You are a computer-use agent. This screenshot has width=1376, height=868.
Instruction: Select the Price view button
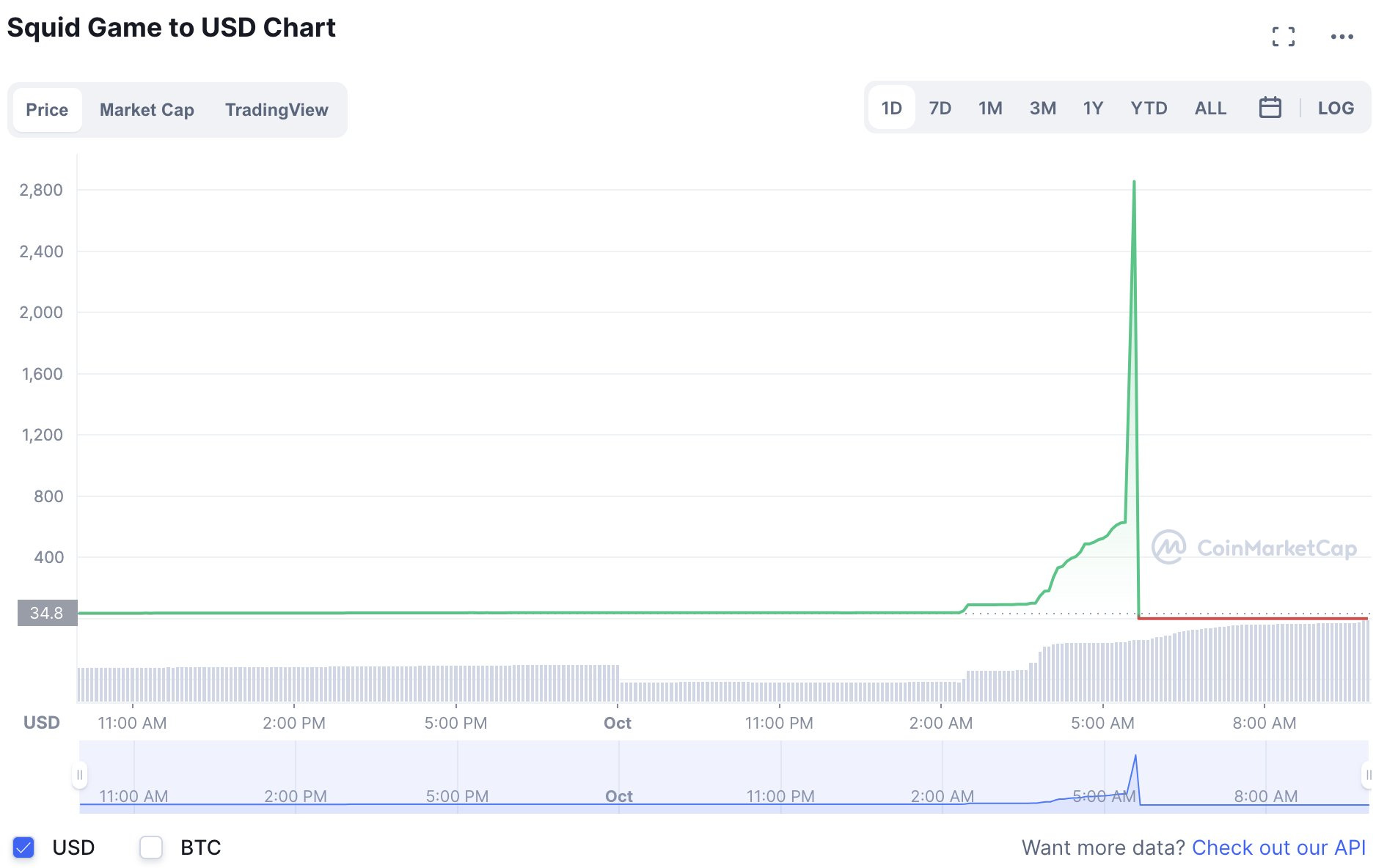[x=47, y=109]
